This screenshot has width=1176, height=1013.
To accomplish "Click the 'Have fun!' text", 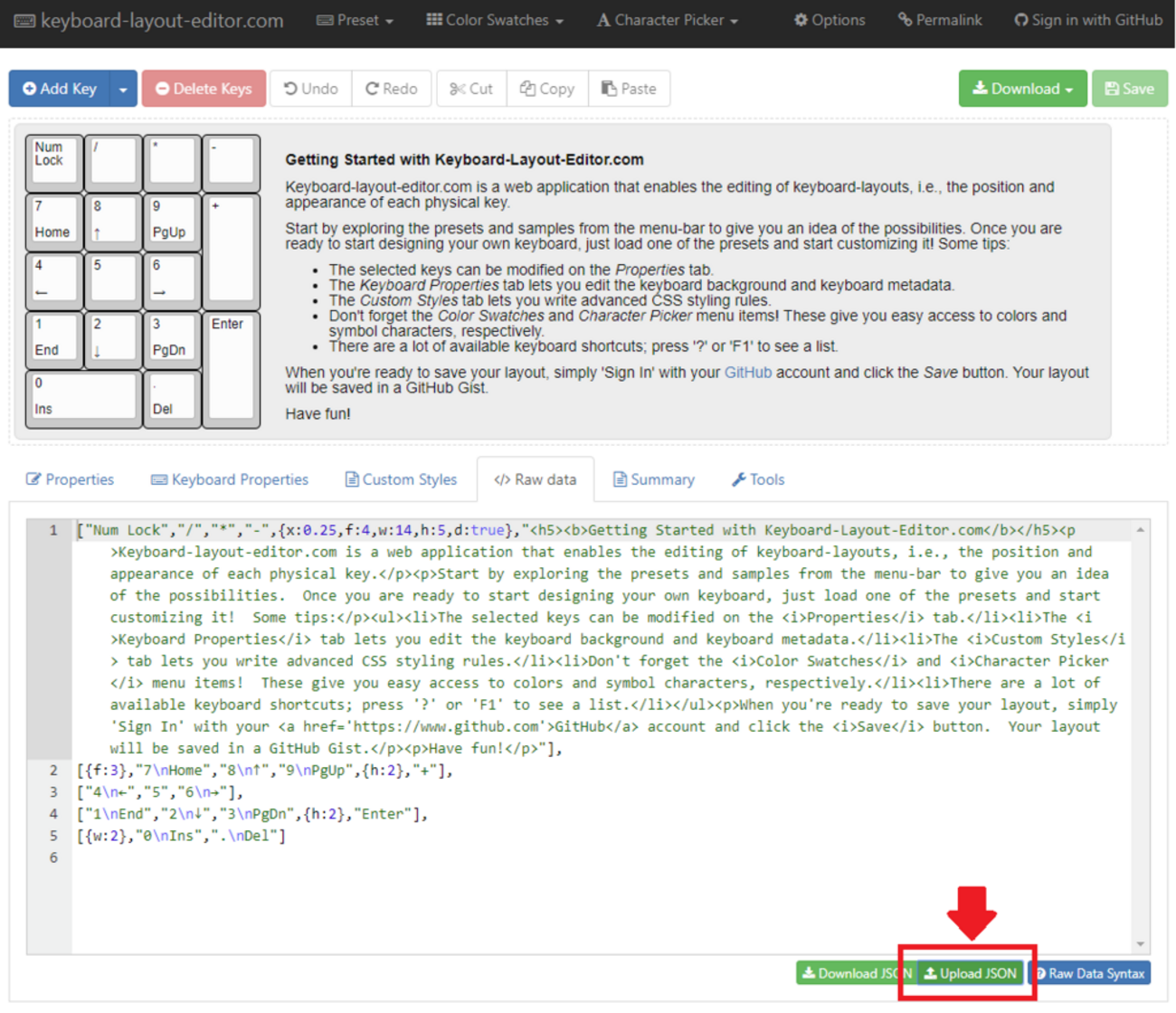I will [318, 414].
